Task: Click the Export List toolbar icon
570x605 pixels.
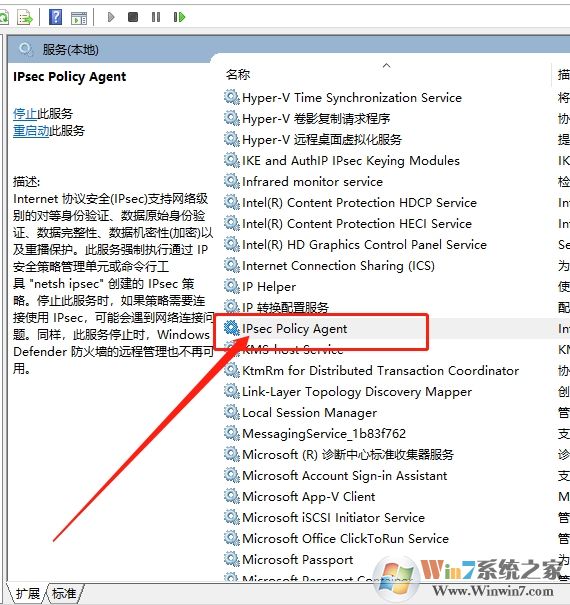Action: point(25,17)
